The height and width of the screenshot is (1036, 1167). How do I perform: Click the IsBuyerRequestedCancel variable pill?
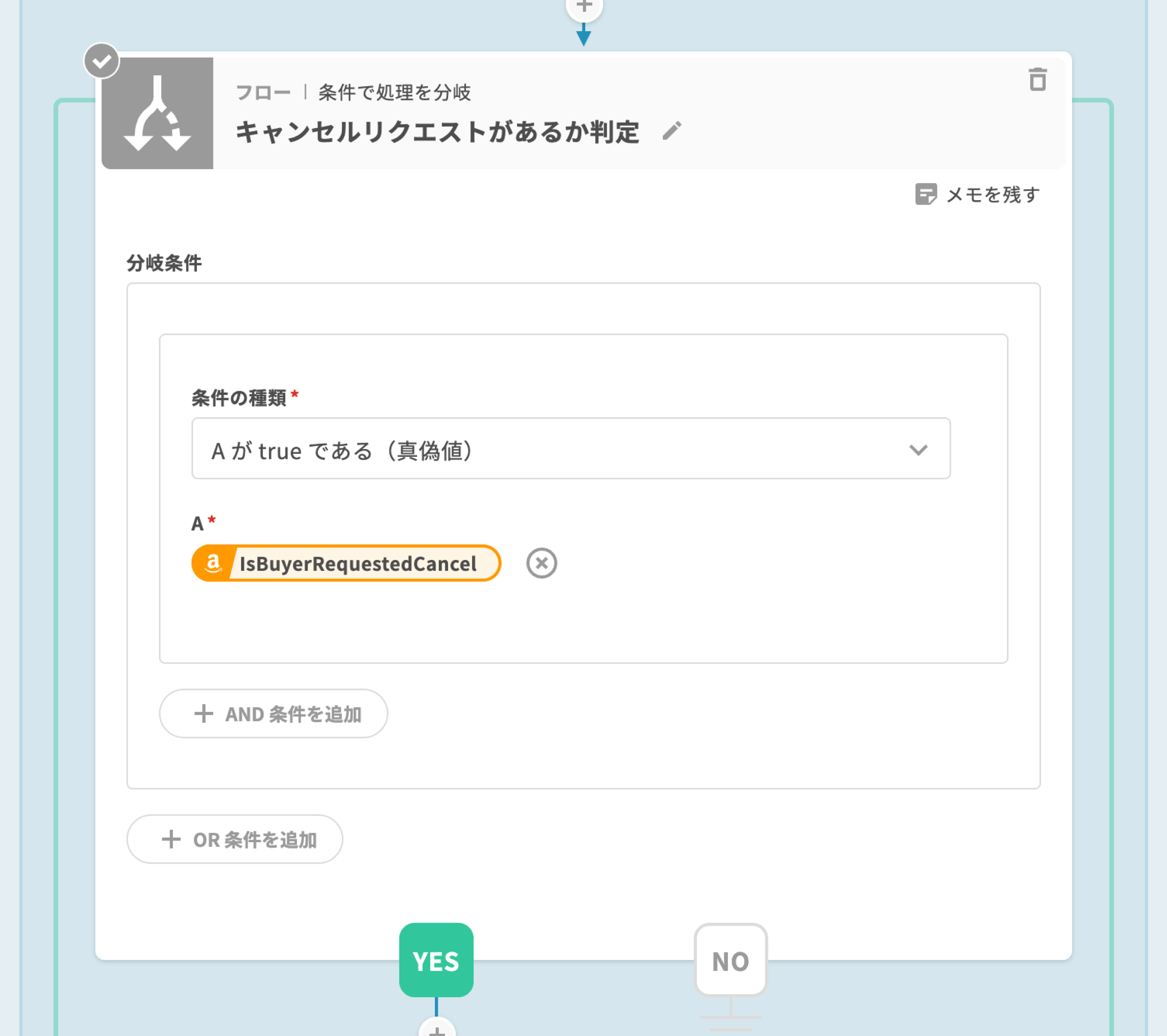click(357, 564)
